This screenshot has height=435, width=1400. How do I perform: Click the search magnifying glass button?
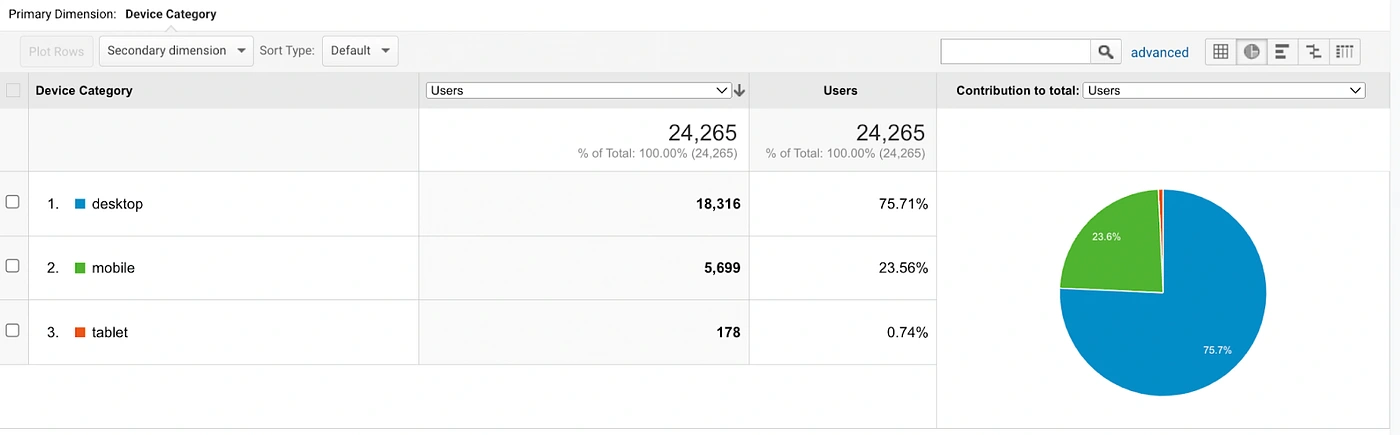pyautogui.click(x=1105, y=52)
